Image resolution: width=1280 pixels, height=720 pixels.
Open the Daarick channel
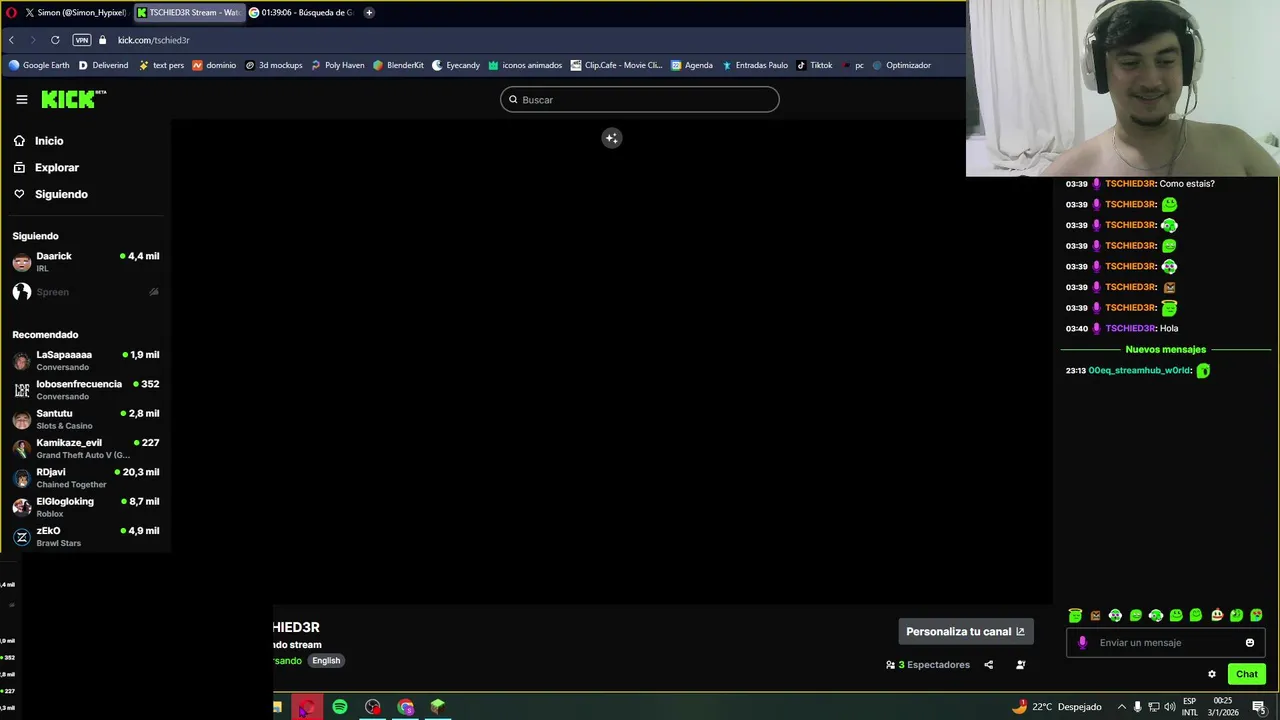[86, 262]
